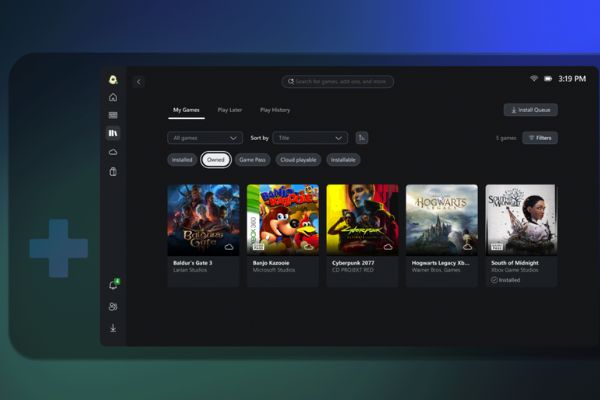Click the Wi-Fi status icon
This screenshot has width=600, height=400.
coord(534,78)
